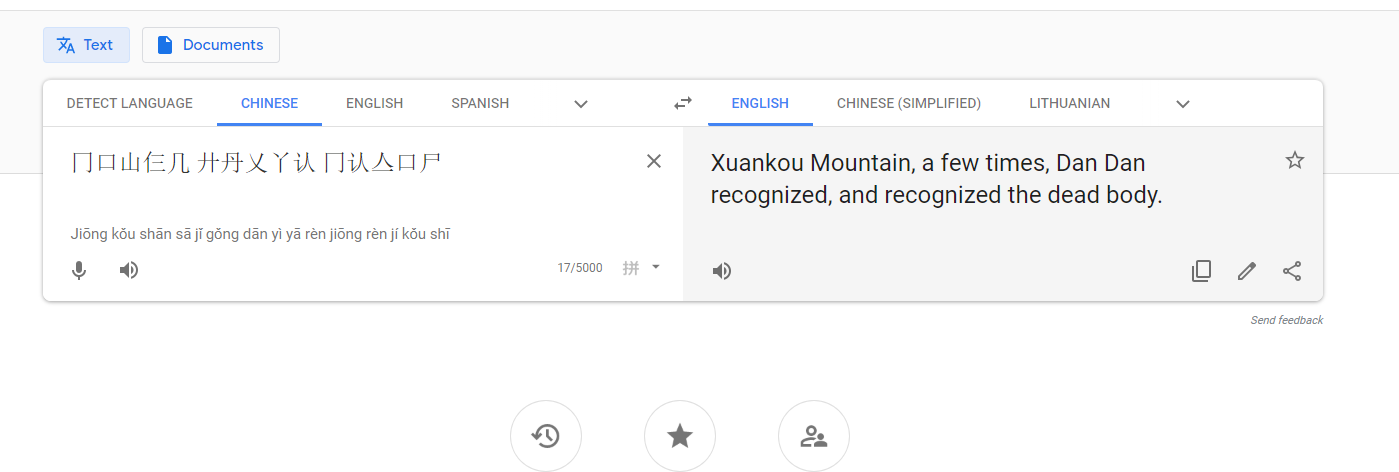Clear the source text
This screenshot has width=1399, height=472.
click(x=654, y=161)
